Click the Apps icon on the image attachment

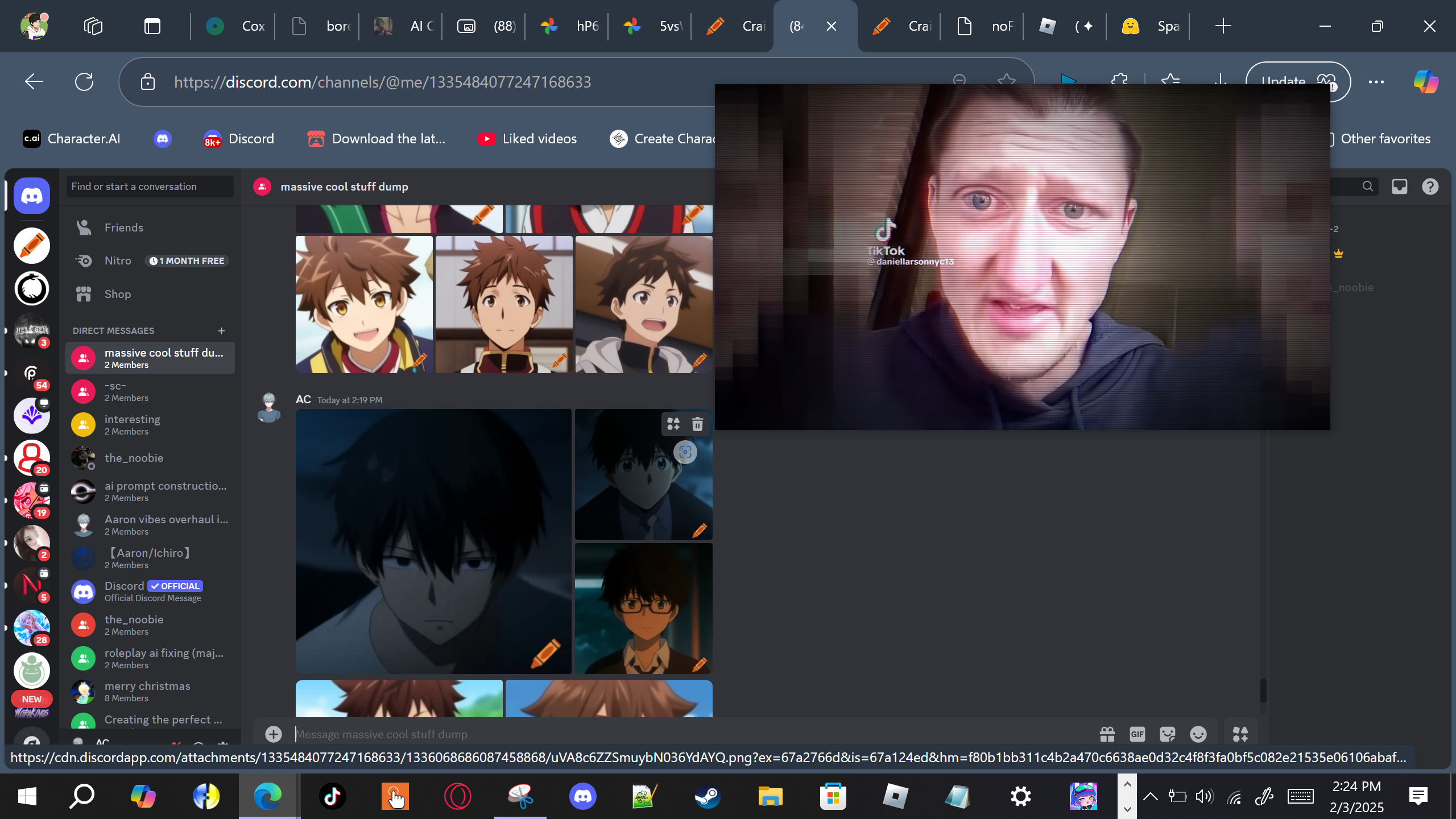(673, 424)
